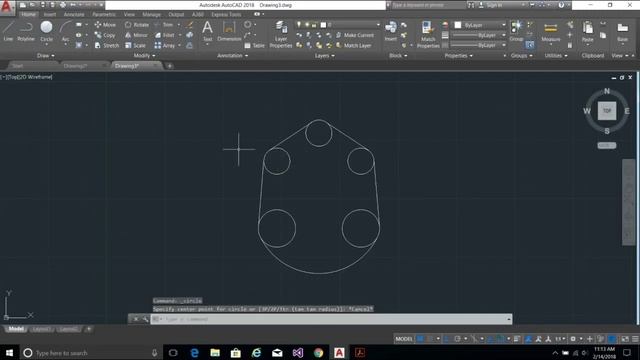Open the Insert ribbon tab
Screen dimensions: 640x360
click(50, 14)
